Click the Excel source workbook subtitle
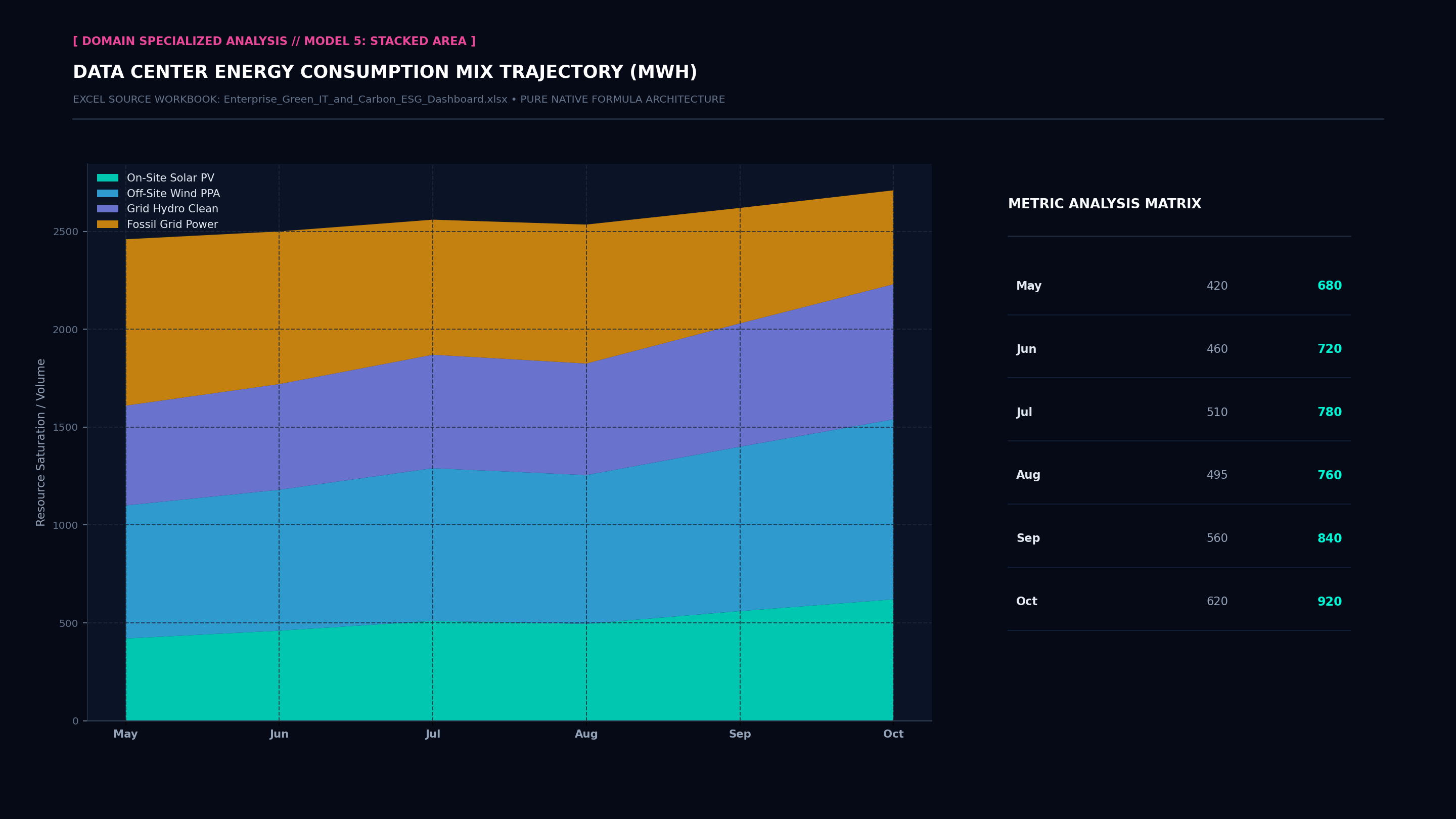The image size is (1456, 819). [x=398, y=100]
